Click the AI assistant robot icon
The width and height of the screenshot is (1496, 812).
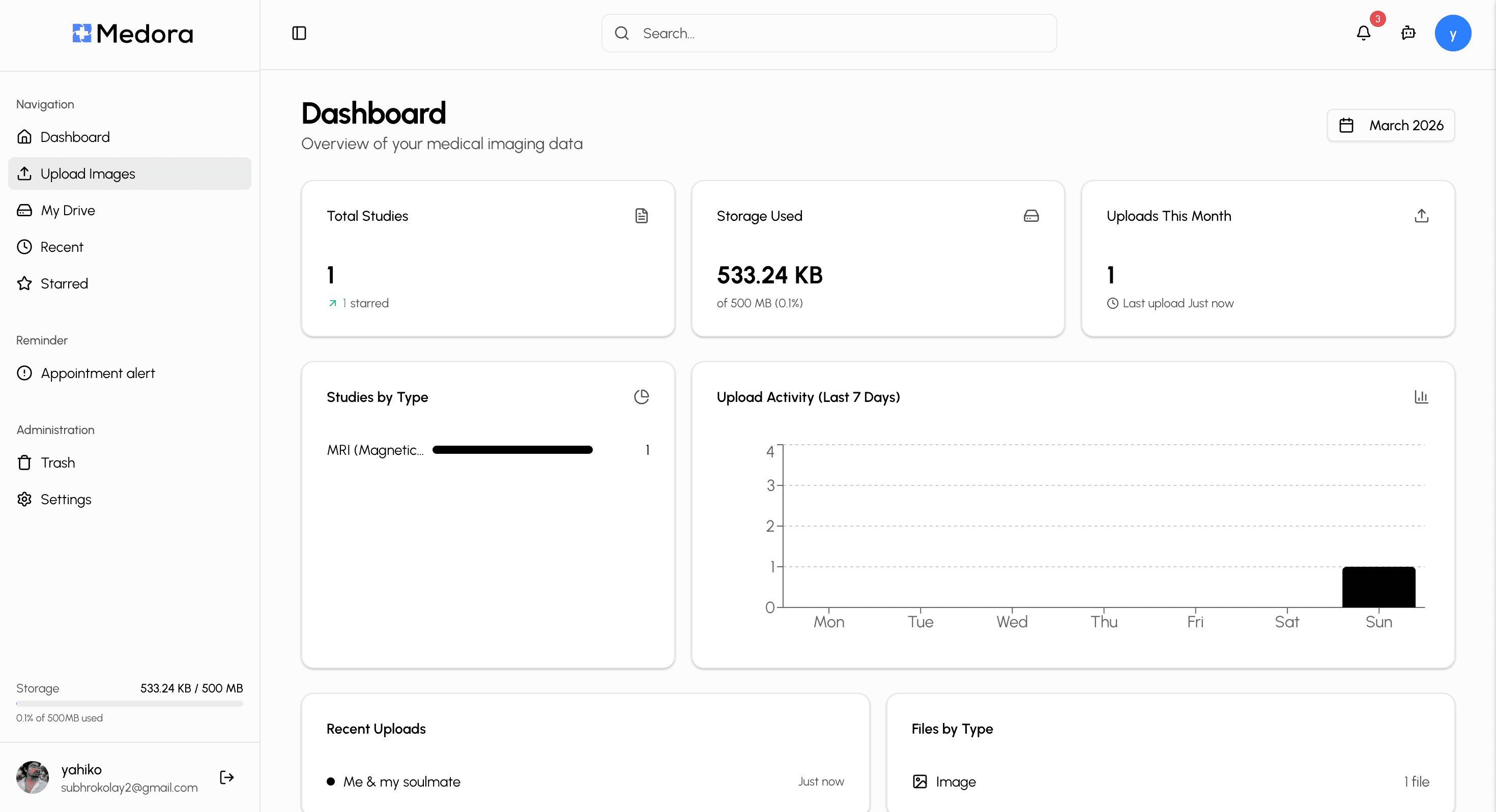tap(1408, 33)
